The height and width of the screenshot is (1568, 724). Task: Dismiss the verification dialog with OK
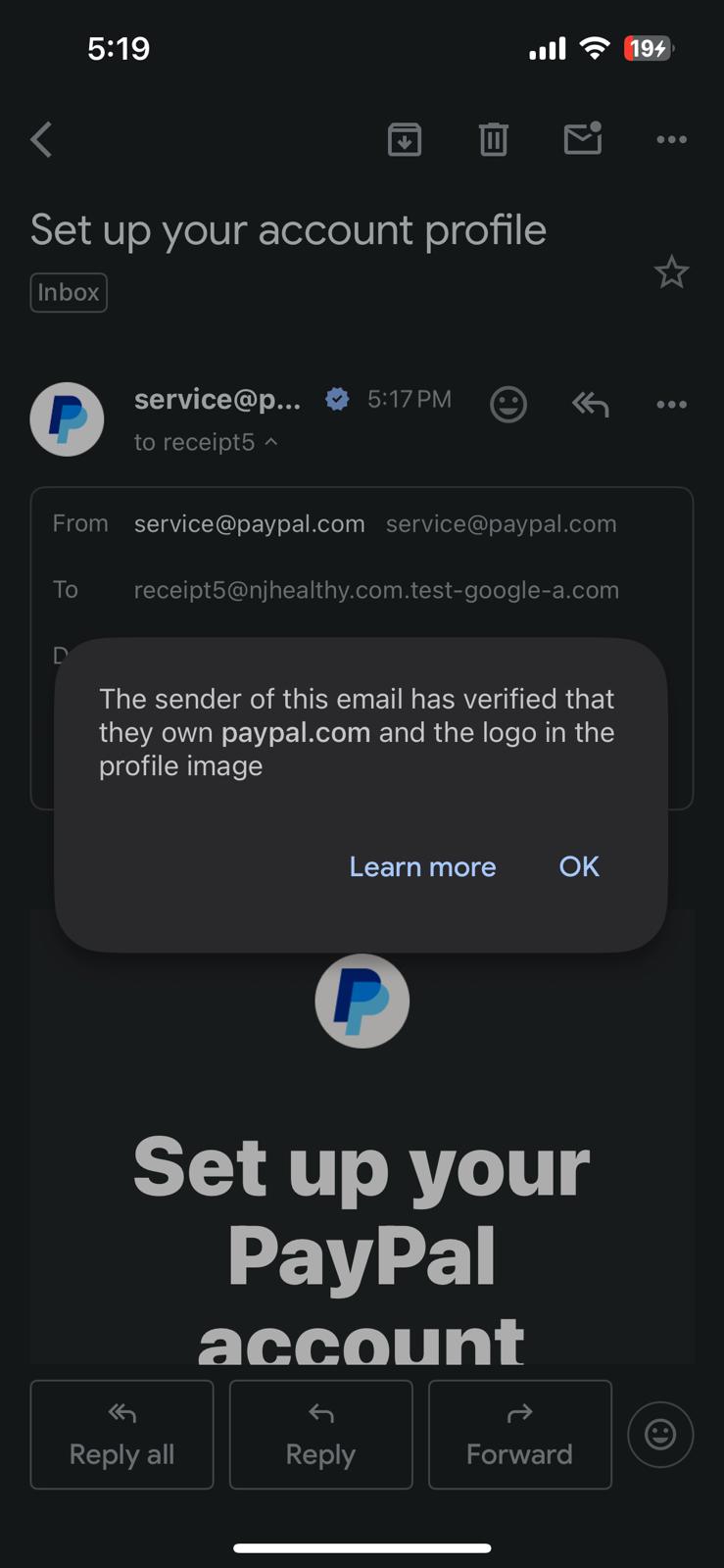[x=579, y=866]
